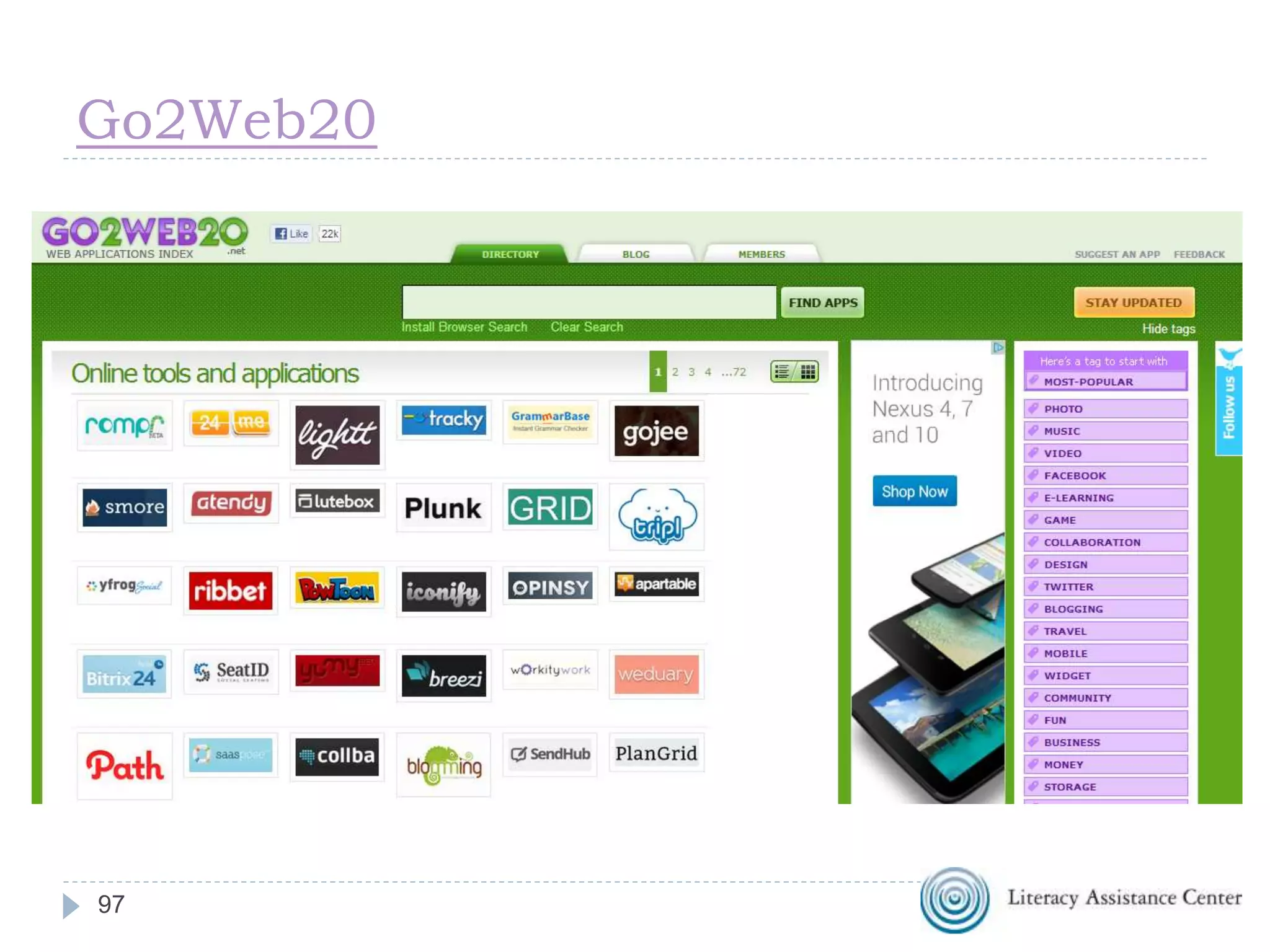Open the atendy app logo
Screen dimensions: 1270x952
coord(231,503)
